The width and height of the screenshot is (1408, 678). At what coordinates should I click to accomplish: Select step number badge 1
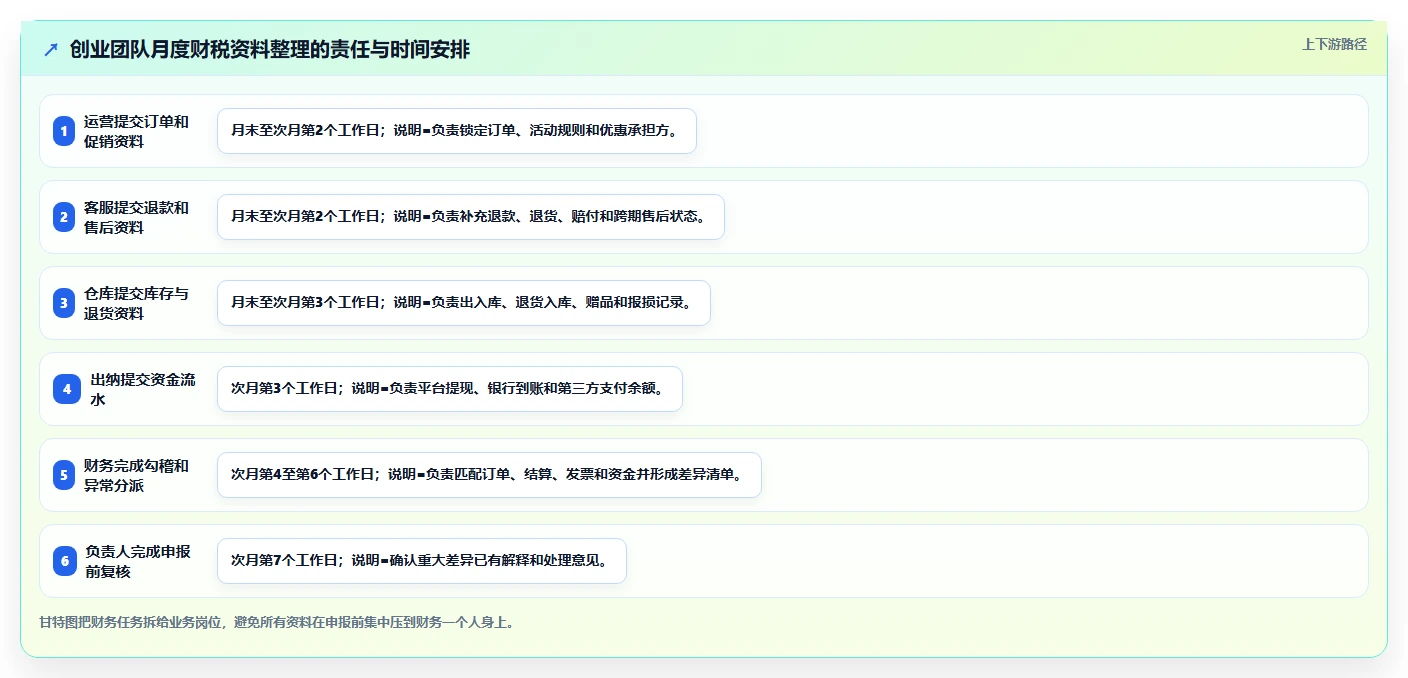point(64,131)
